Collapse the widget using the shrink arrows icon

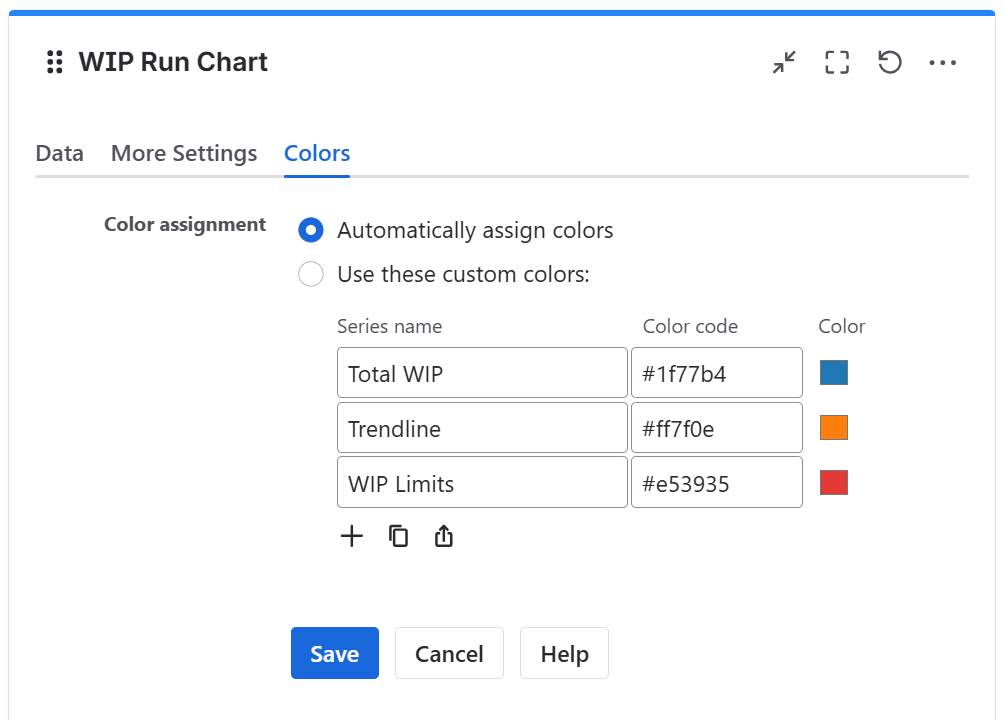[x=784, y=62]
